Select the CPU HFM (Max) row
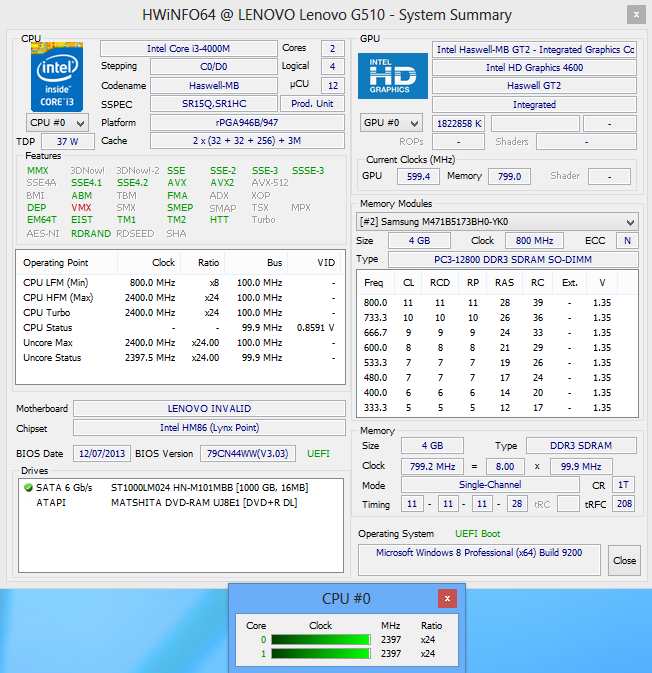The width and height of the screenshot is (652, 673). pyautogui.click(x=180, y=298)
